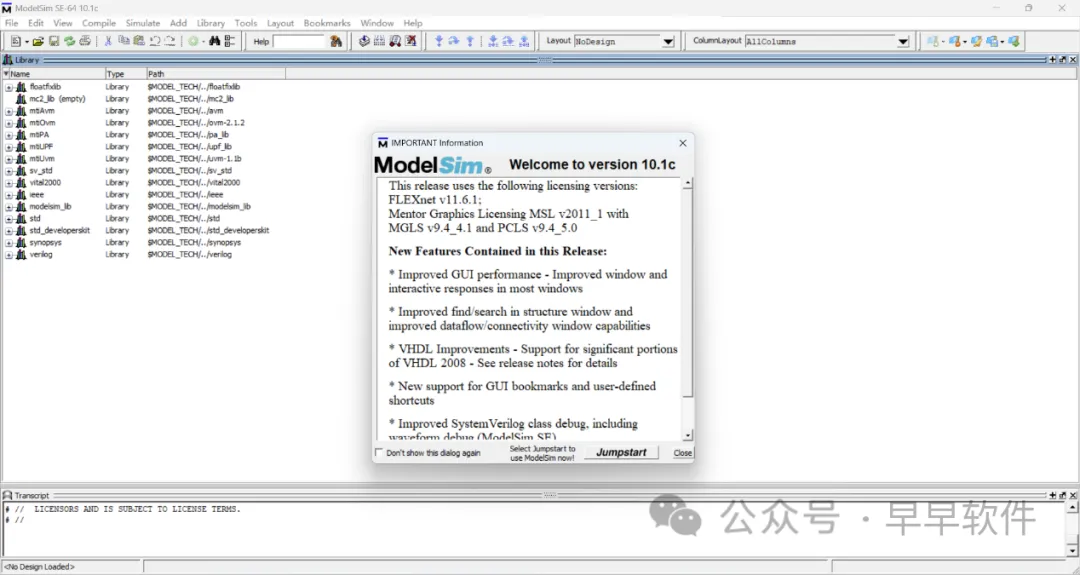
Task: Click the green Reload arrows icon
Action: [x=70, y=41]
